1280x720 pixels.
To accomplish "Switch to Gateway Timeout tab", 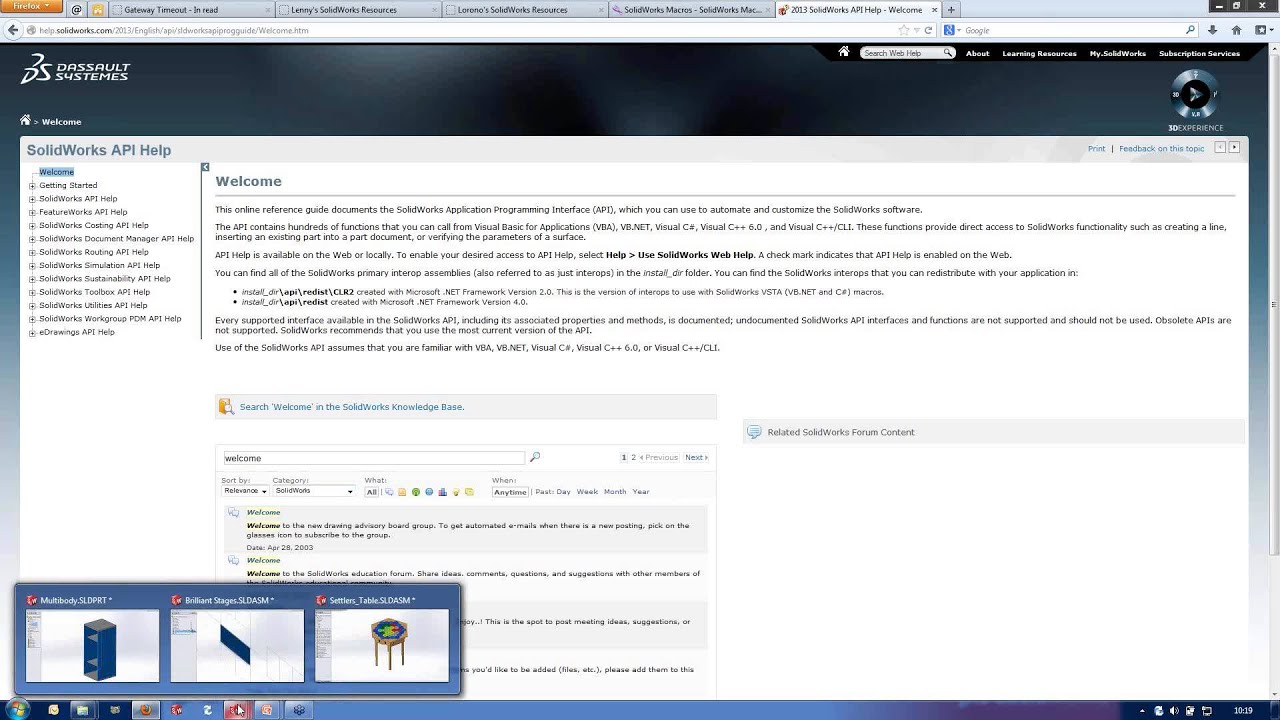I will [190, 10].
